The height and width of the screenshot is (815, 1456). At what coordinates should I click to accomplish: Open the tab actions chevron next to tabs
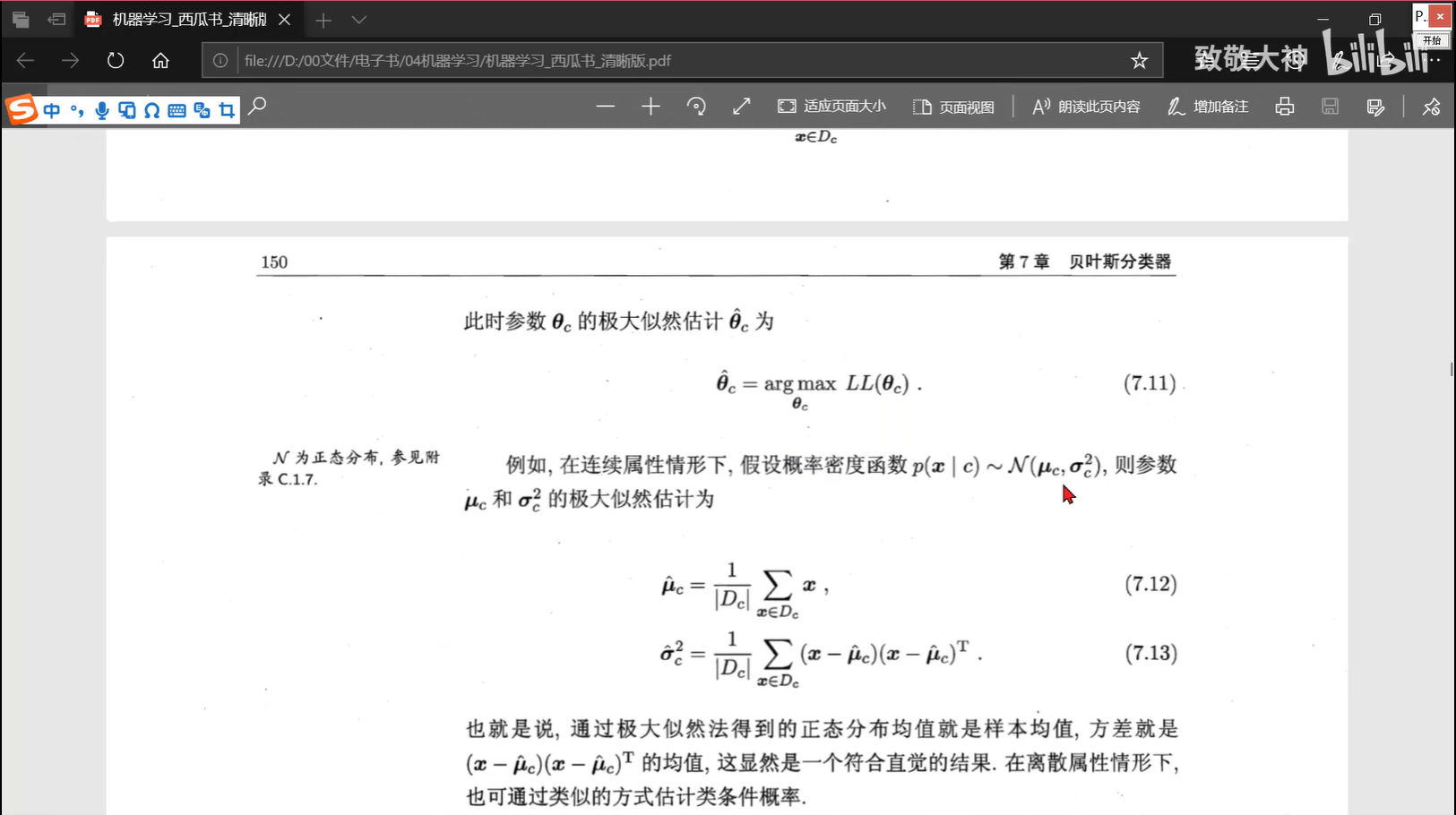pos(359,19)
